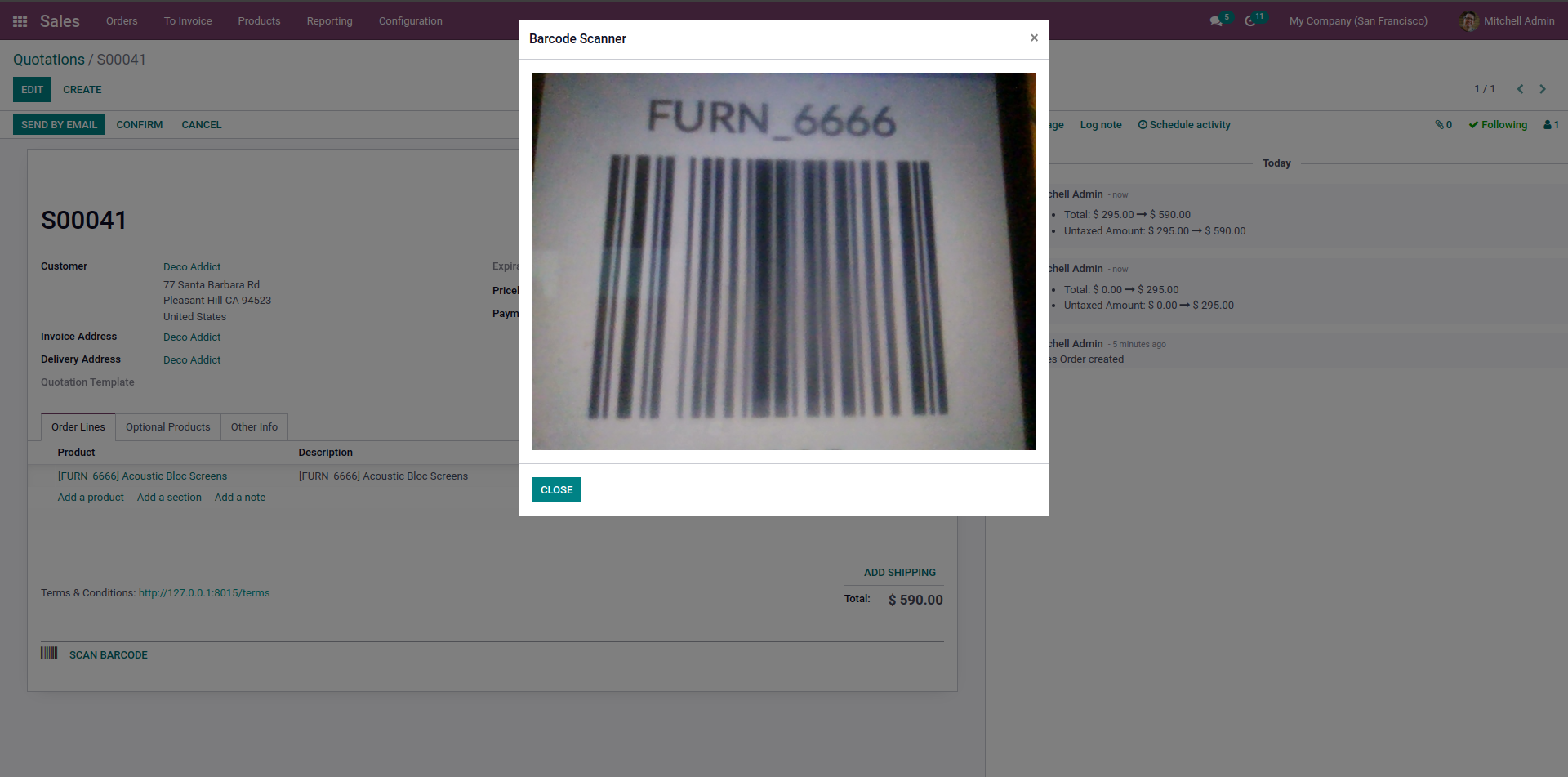1568x777 pixels.
Task: Click 'Untaxed Amount: $ 0.00 → $ 295.00' entry
Action: pyautogui.click(x=1148, y=306)
